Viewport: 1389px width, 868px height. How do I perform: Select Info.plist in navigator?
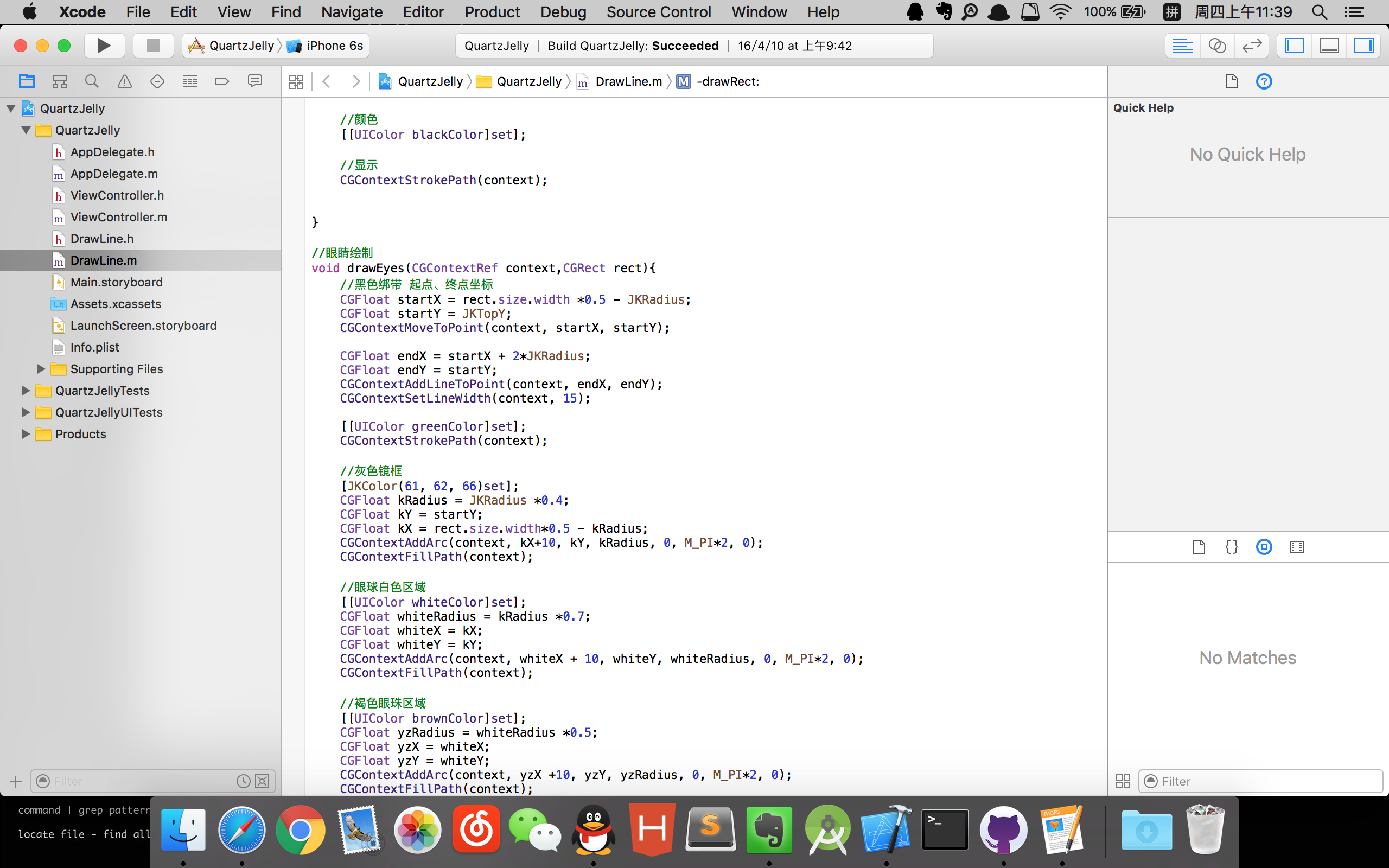(x=141, y=347)
